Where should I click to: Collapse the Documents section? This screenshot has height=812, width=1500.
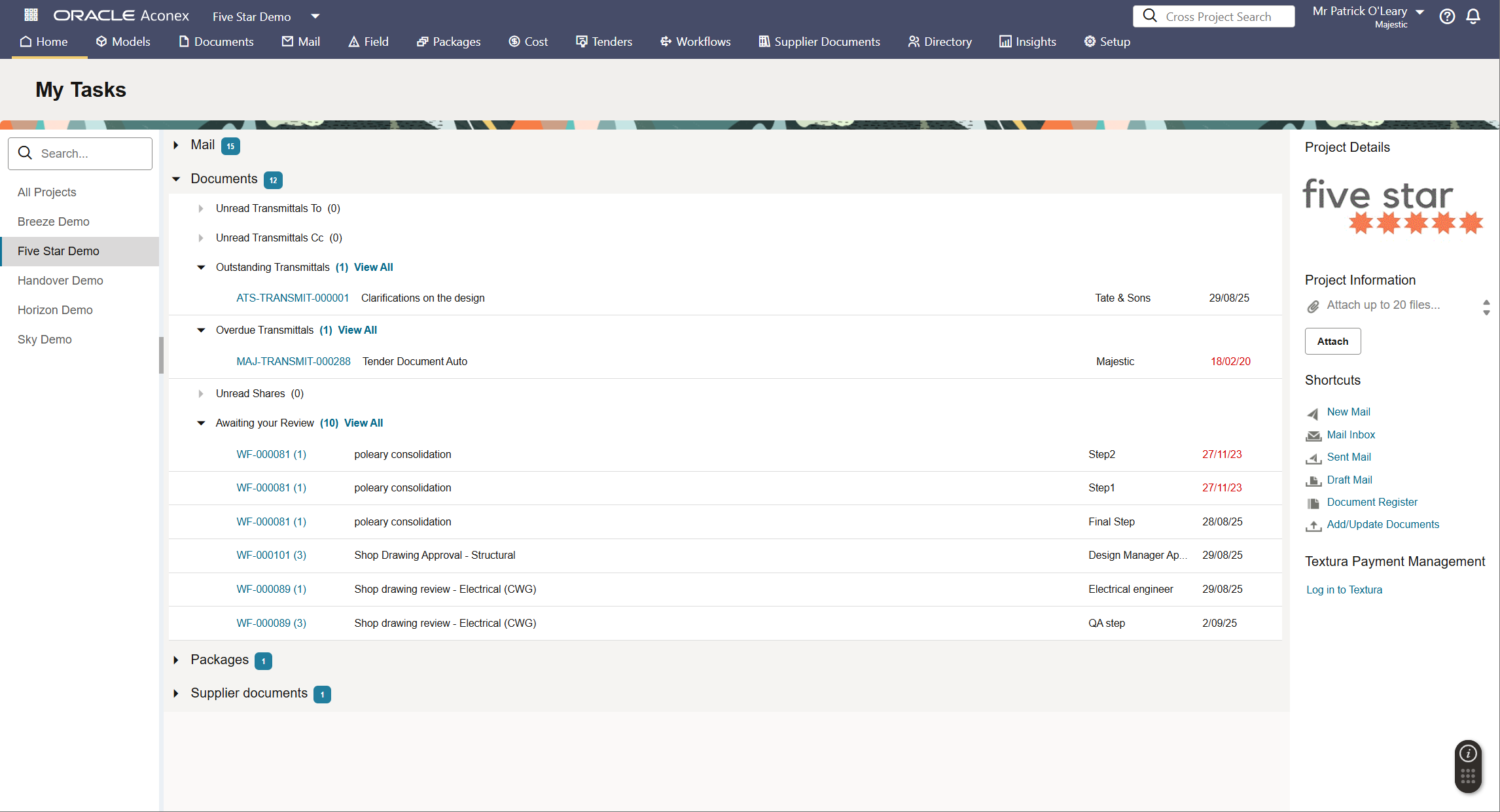[176, 179]
